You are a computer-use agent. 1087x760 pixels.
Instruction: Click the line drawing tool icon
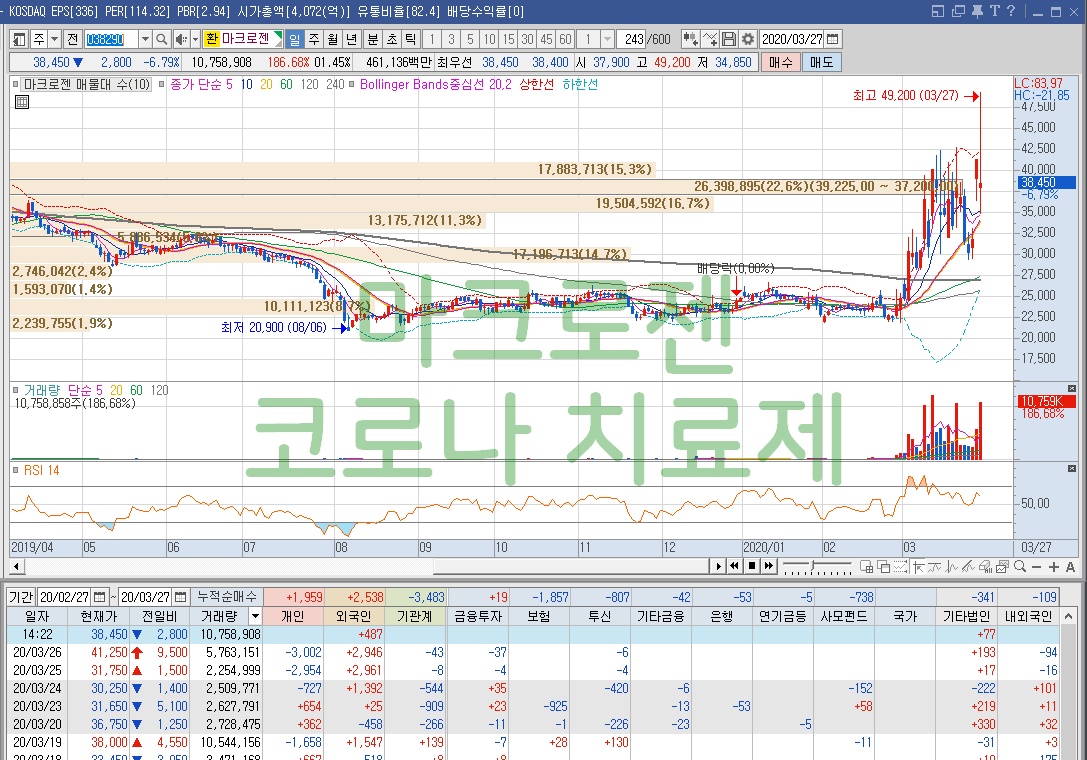click(x=710, y=39)
